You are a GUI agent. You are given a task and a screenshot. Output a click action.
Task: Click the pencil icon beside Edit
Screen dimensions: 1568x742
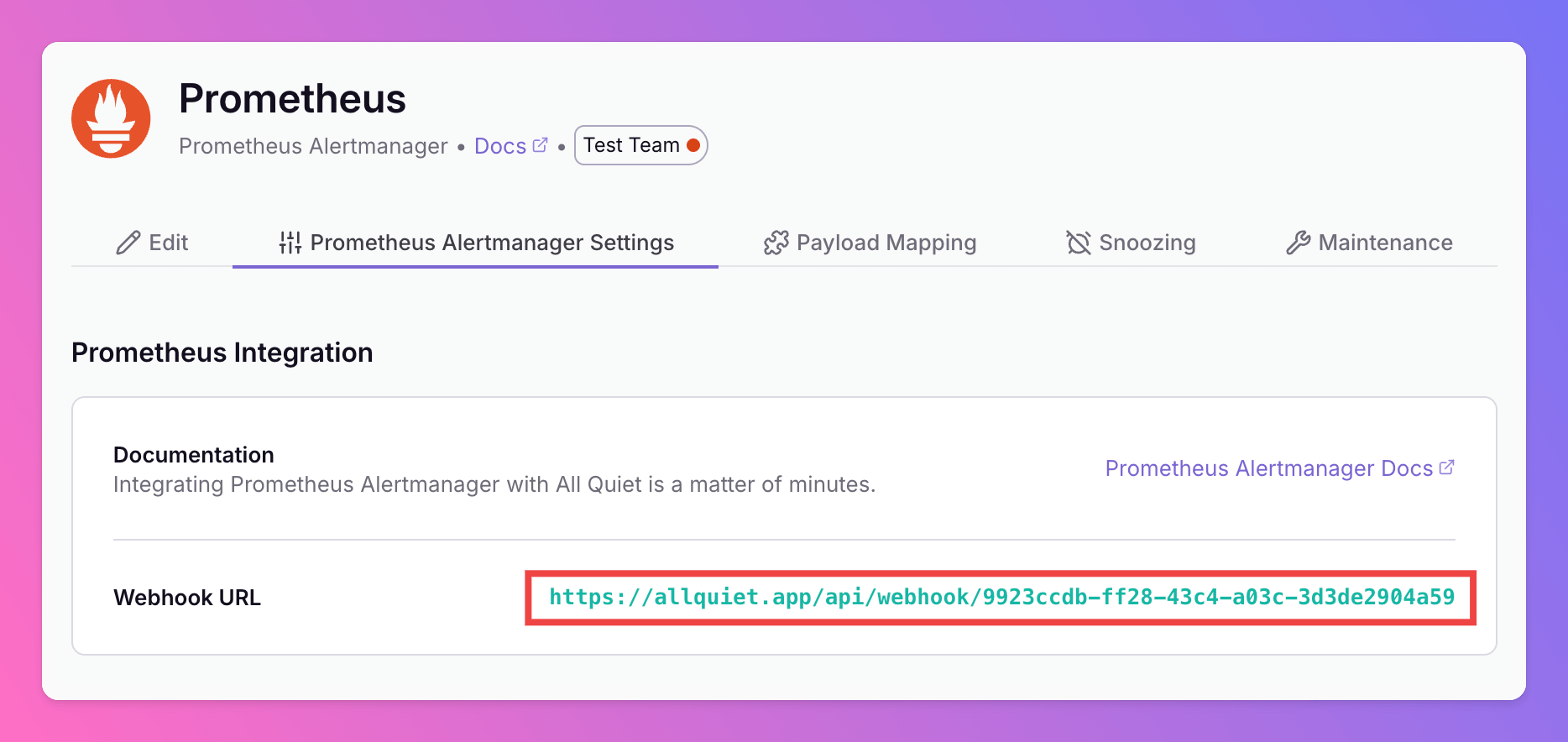[128, 243]
